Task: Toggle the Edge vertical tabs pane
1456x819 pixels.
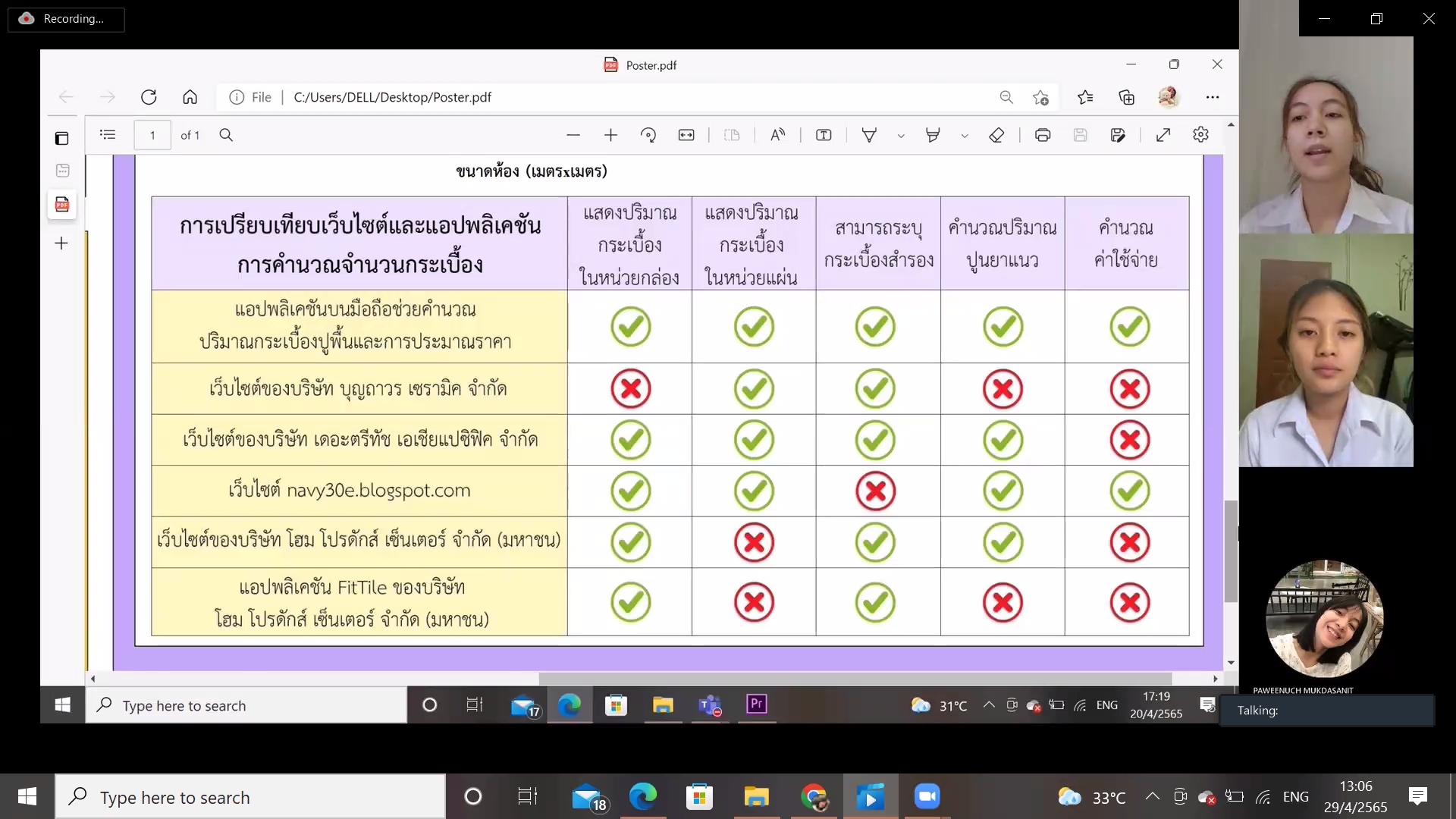Action: (x=62, y=138)
